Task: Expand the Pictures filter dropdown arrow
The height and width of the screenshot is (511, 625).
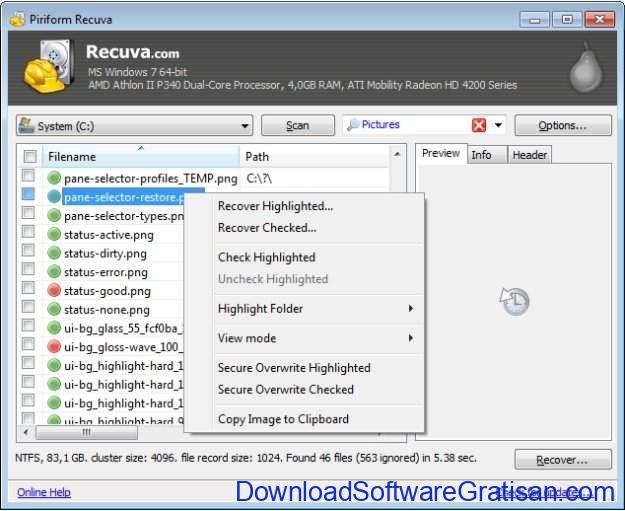Action: pos(499,126)
